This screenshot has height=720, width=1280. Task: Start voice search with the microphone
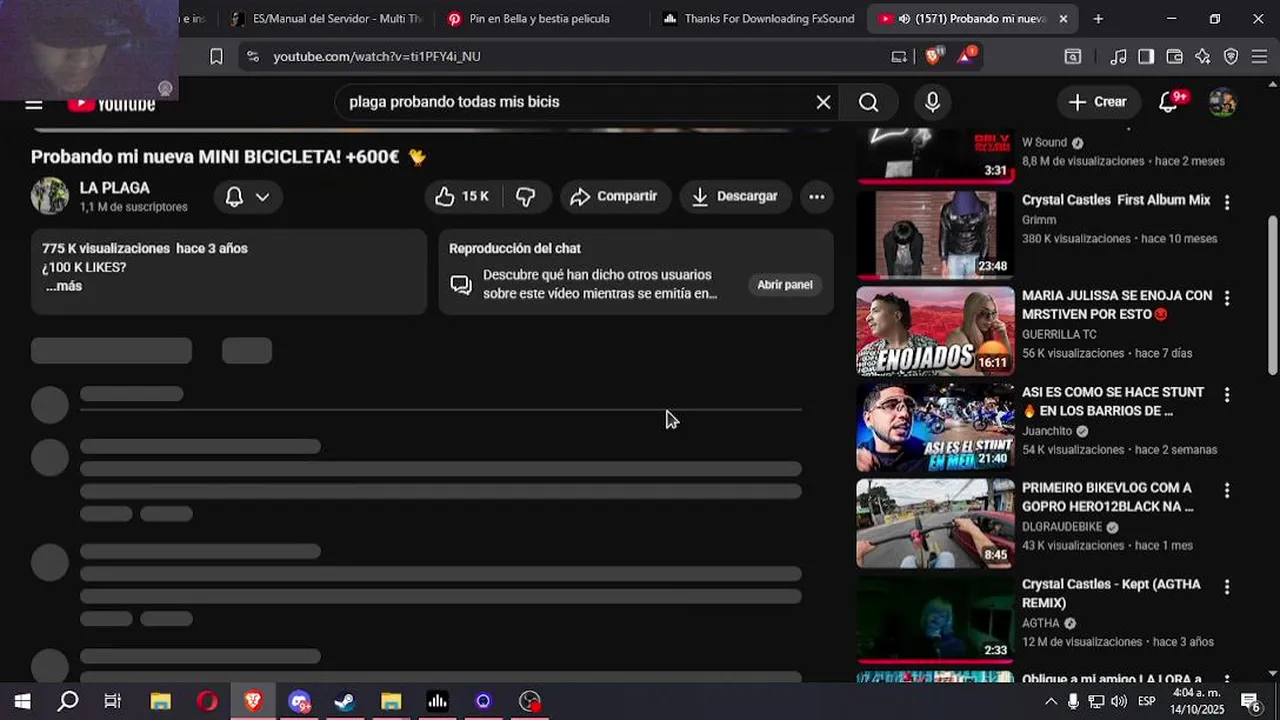[x=932, y=102]
